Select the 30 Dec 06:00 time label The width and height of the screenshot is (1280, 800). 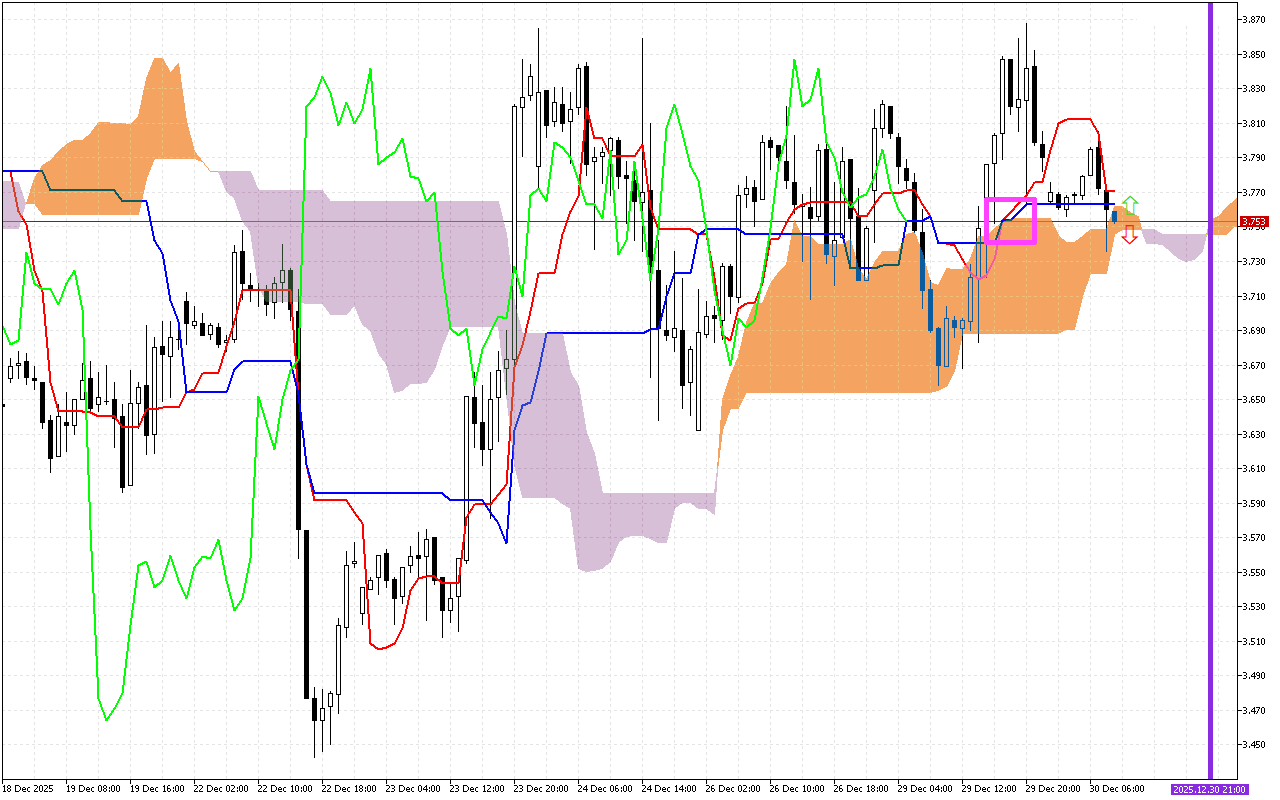point(1118,789)
